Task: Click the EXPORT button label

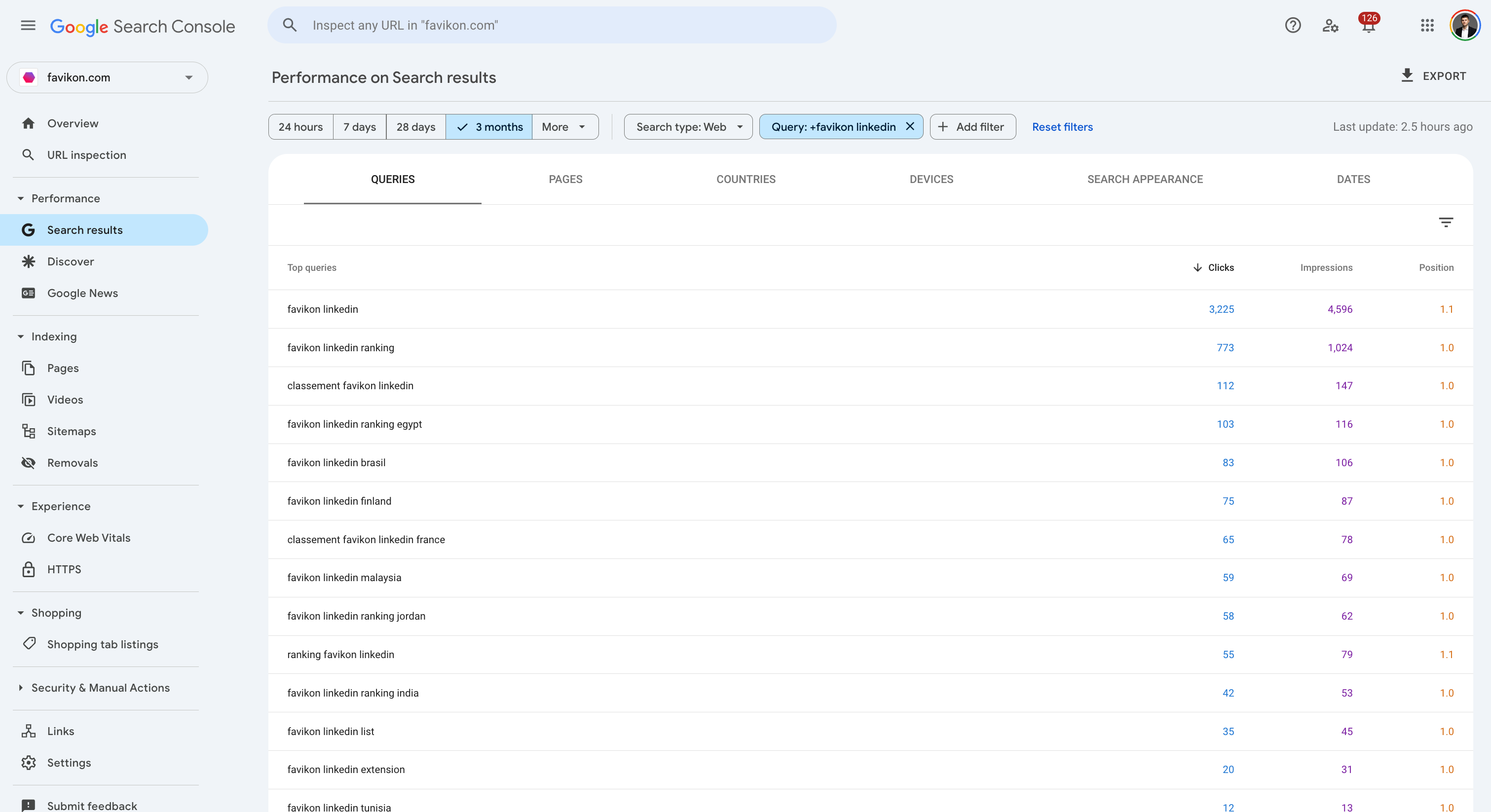Action: tap(1444, 76)
